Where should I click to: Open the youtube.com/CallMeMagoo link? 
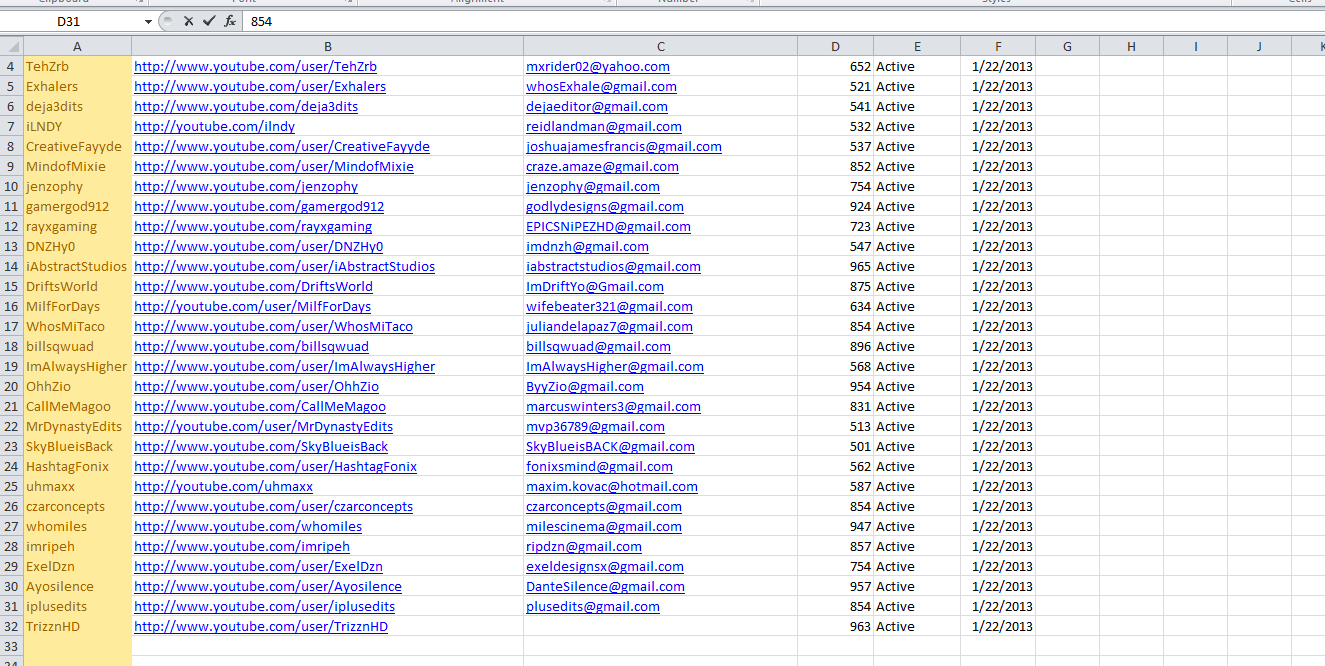pos(260,406)
